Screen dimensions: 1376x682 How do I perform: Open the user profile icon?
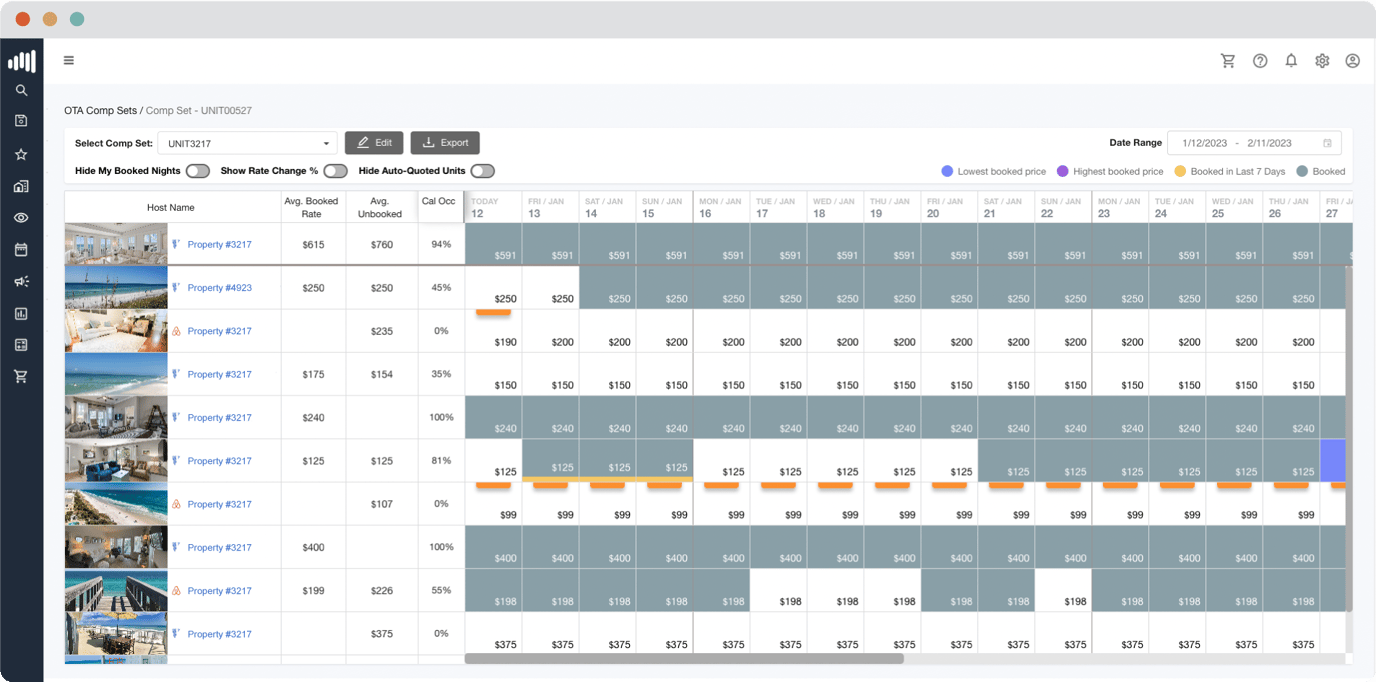click(1352, 61)
